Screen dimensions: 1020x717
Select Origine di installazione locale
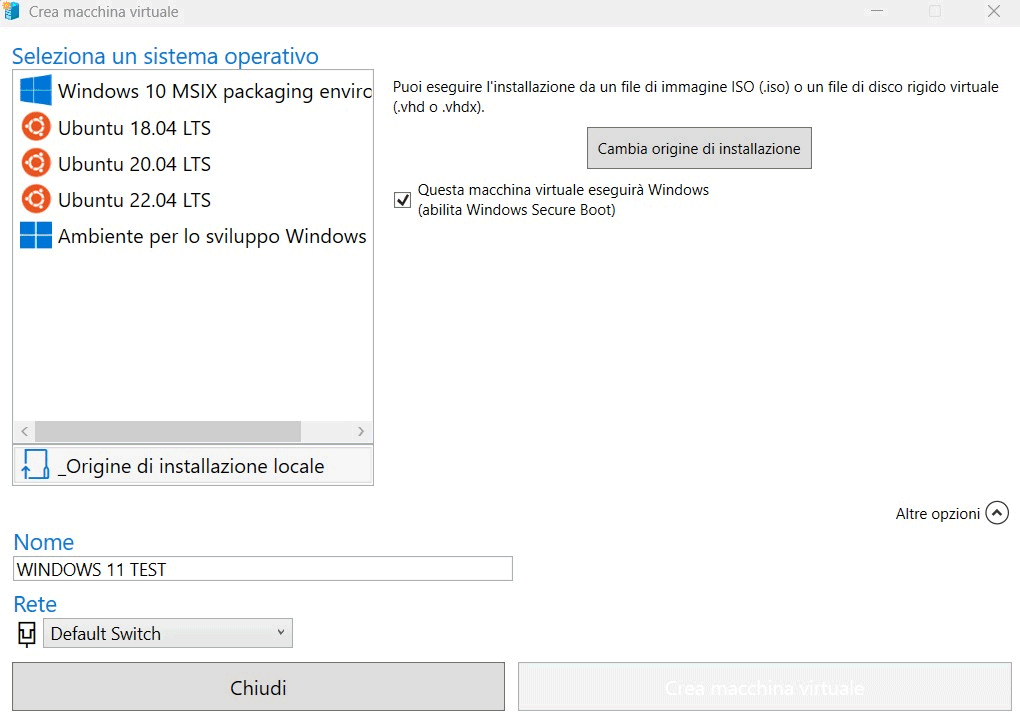[193, 465]
